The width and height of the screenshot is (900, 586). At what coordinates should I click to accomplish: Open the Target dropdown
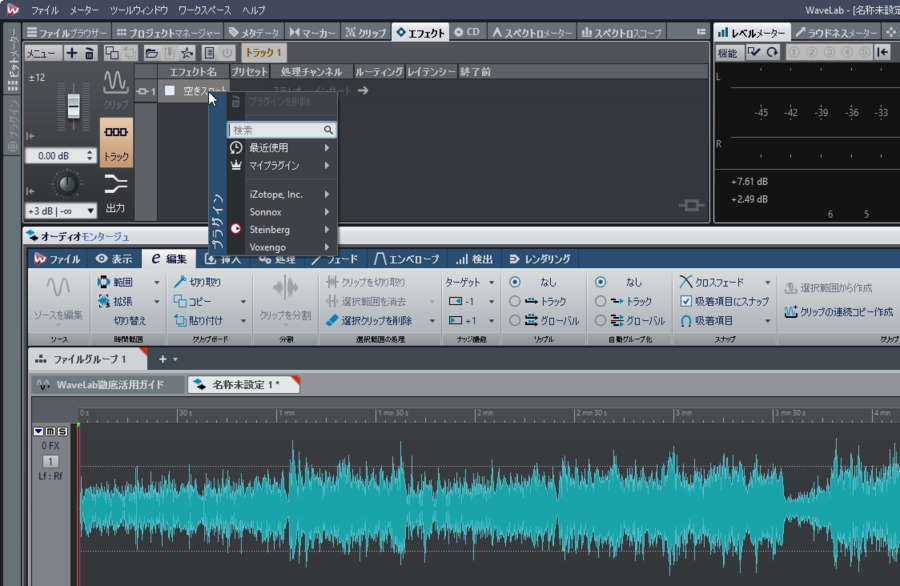tap(470, 282)
